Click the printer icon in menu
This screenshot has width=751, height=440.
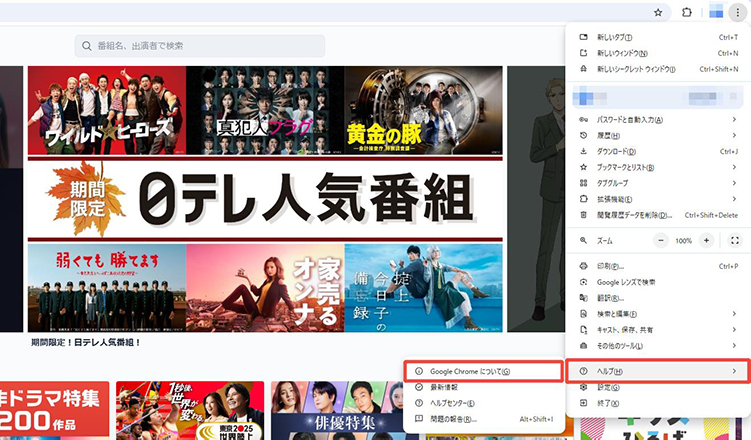click(x=583, y=266)
